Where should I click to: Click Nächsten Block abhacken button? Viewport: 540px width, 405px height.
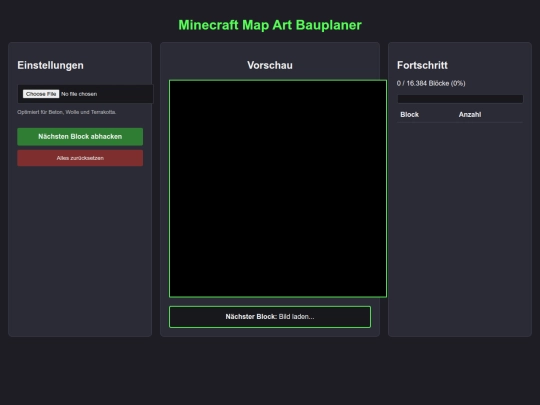point(80,137)
